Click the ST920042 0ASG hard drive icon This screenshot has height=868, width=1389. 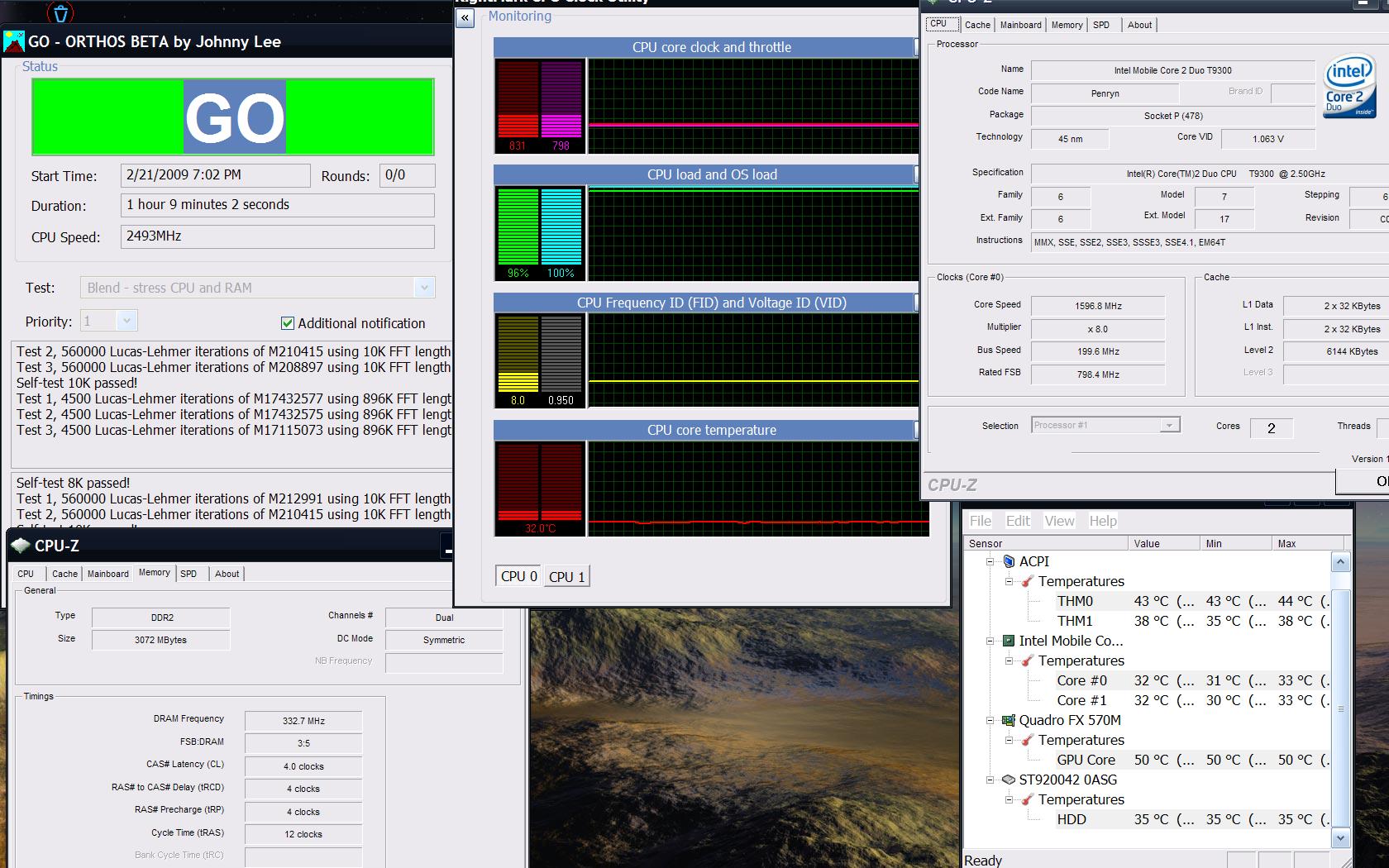pyautogui.click(x=1009, y=780)
